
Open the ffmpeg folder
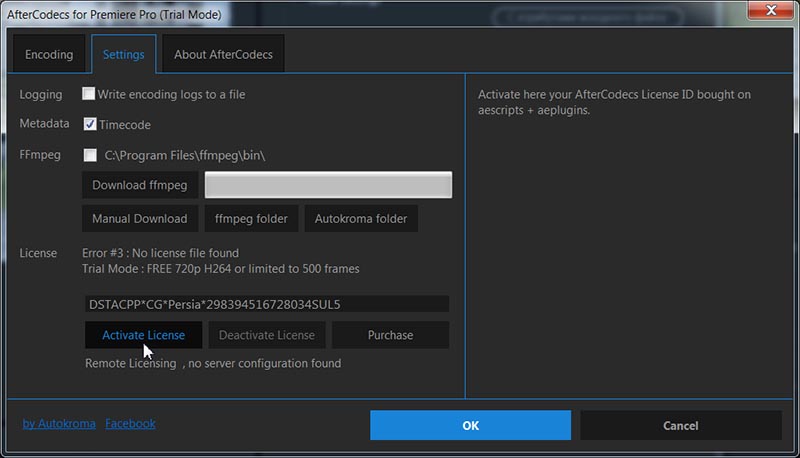pos(251,219)
